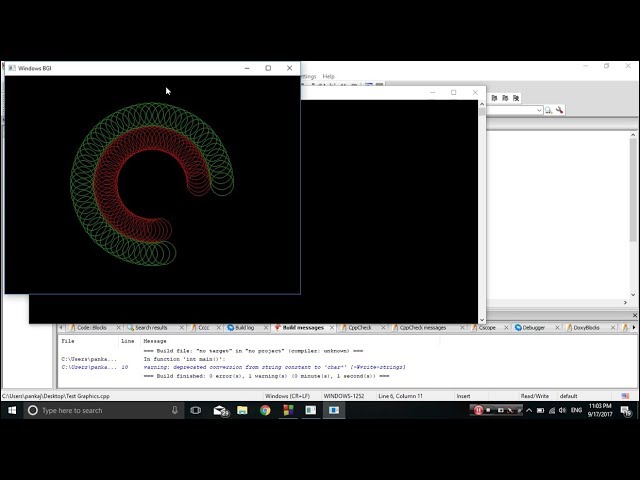
Task: Click the battery icon in tray
Action: [x=540, y=410]
